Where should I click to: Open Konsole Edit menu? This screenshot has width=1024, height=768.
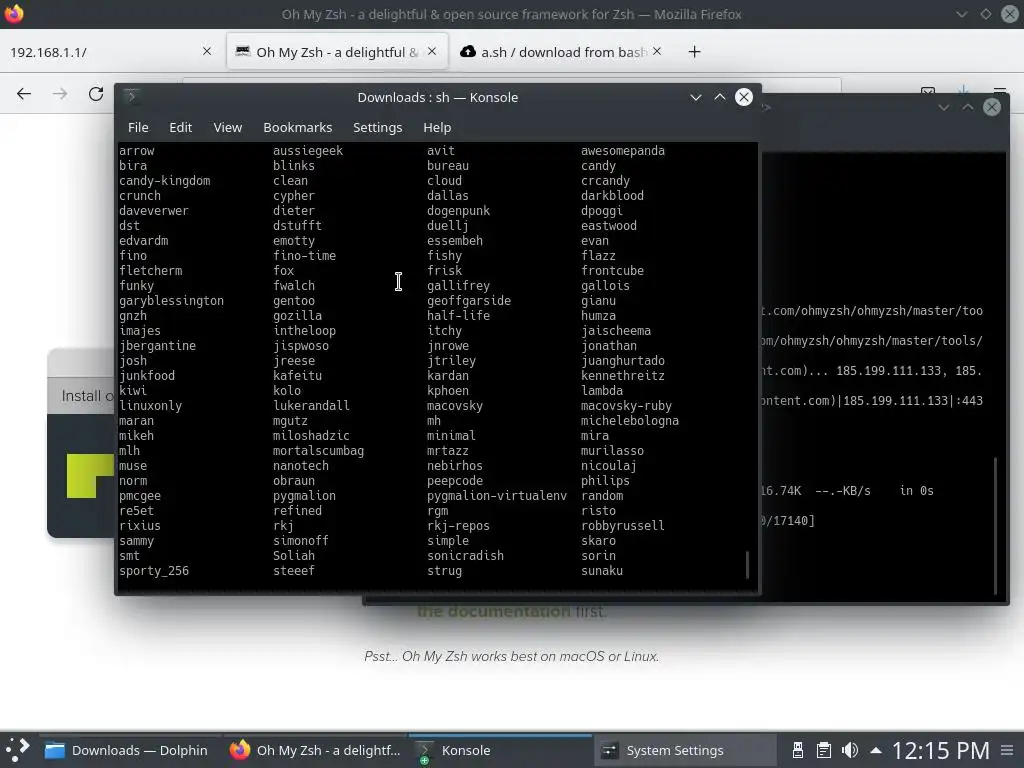(x=180, y=127)
